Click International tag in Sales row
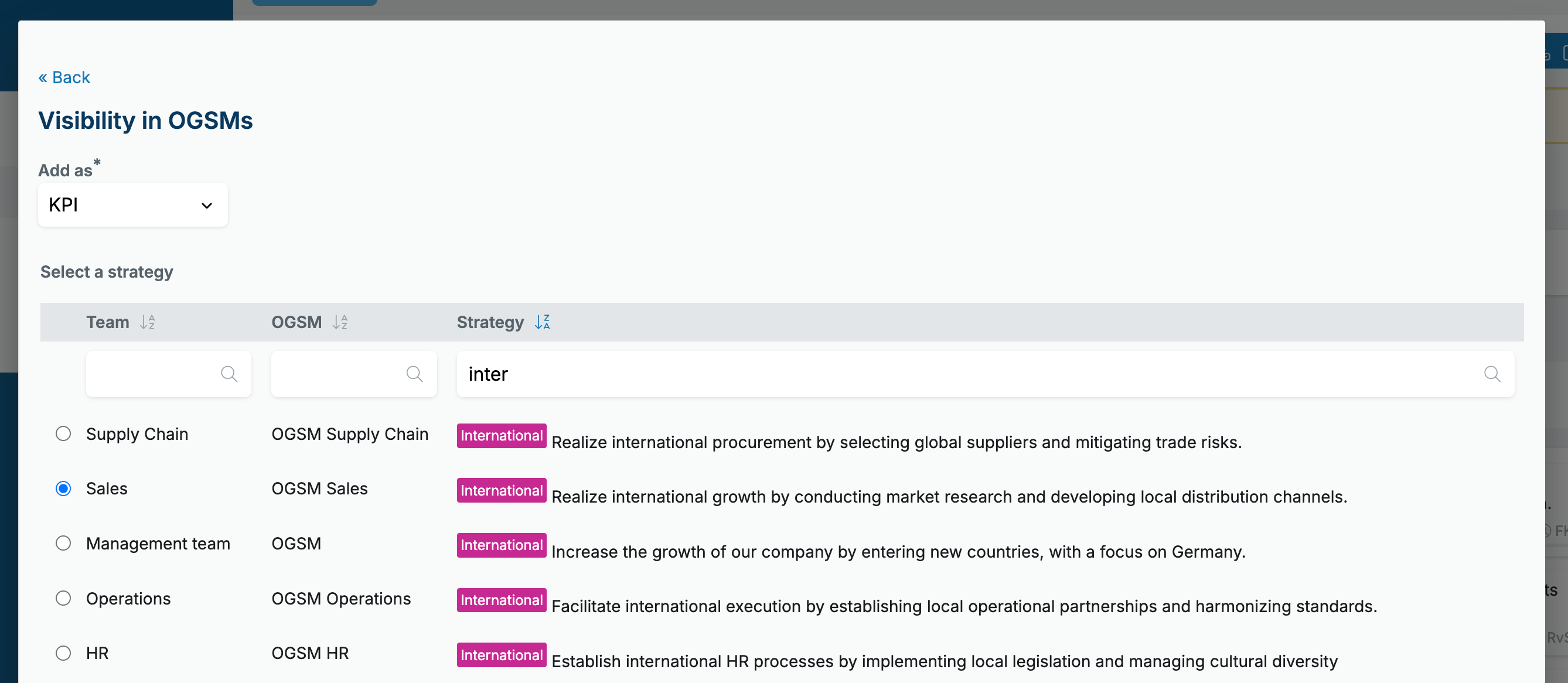1568x683 pixels. pos(502,491)
